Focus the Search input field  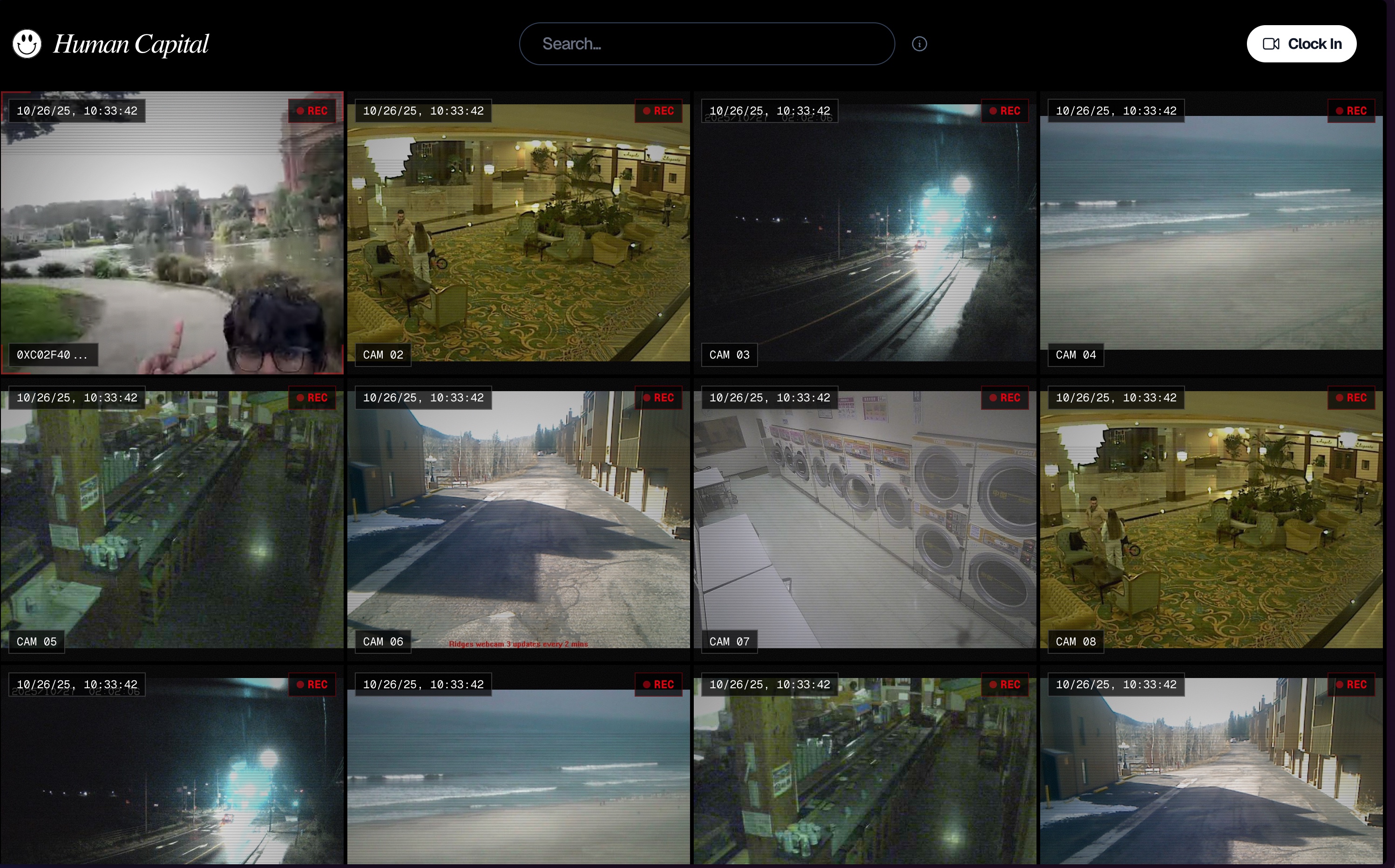(x=706, y=44)
